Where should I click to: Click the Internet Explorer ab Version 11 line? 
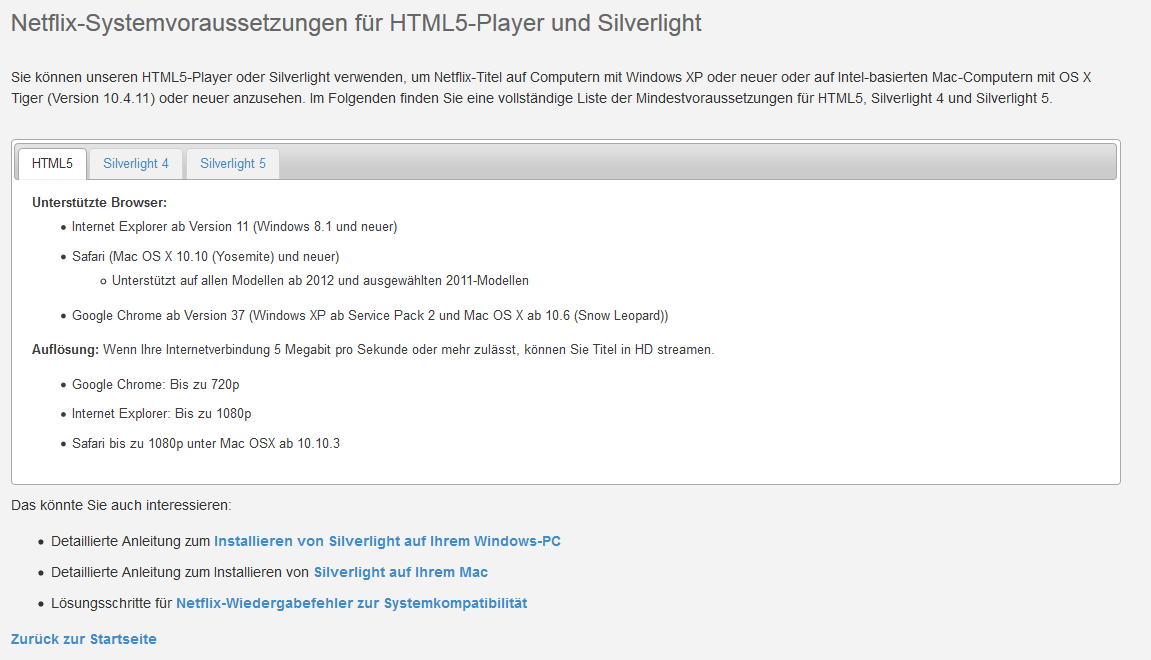[234, 227]
